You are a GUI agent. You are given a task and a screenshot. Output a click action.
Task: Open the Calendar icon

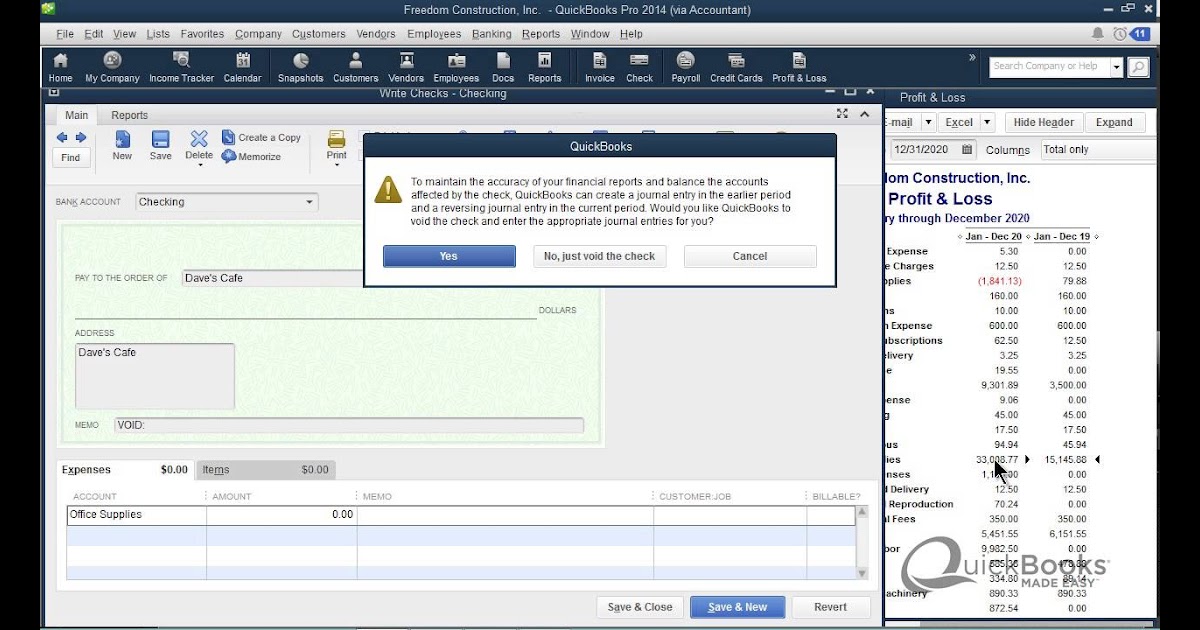(x=242, y=67)
